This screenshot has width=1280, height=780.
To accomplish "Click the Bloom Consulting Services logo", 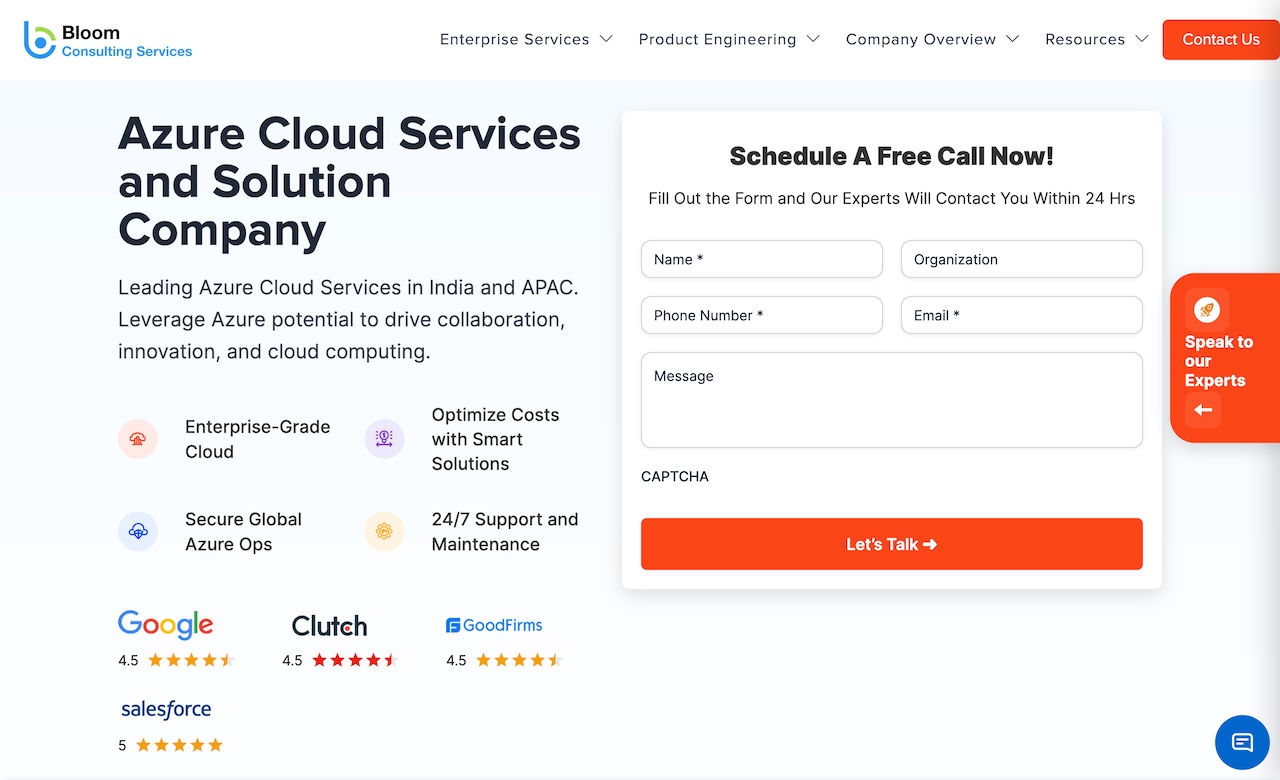I will 108,40.
